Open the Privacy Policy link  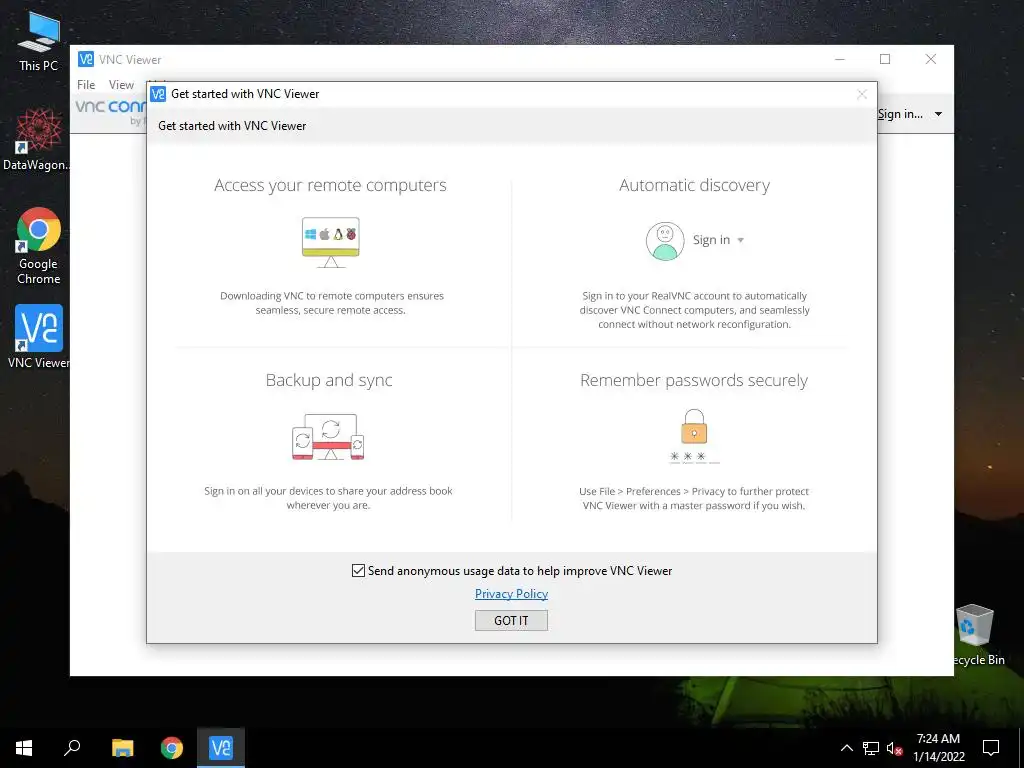pos(511,594)
